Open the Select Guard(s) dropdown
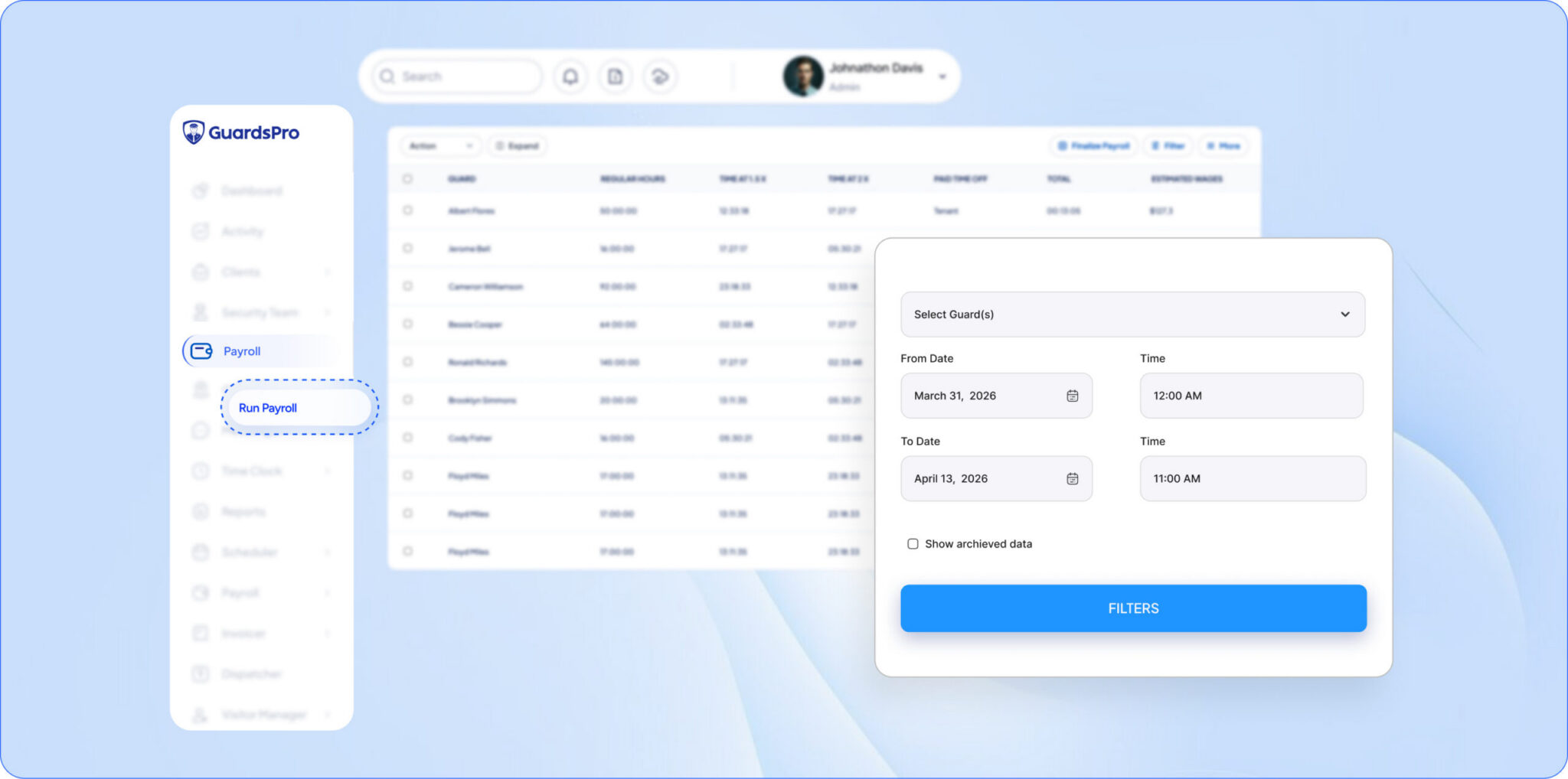This screenshot has height=779, width=1568. 1132,315
